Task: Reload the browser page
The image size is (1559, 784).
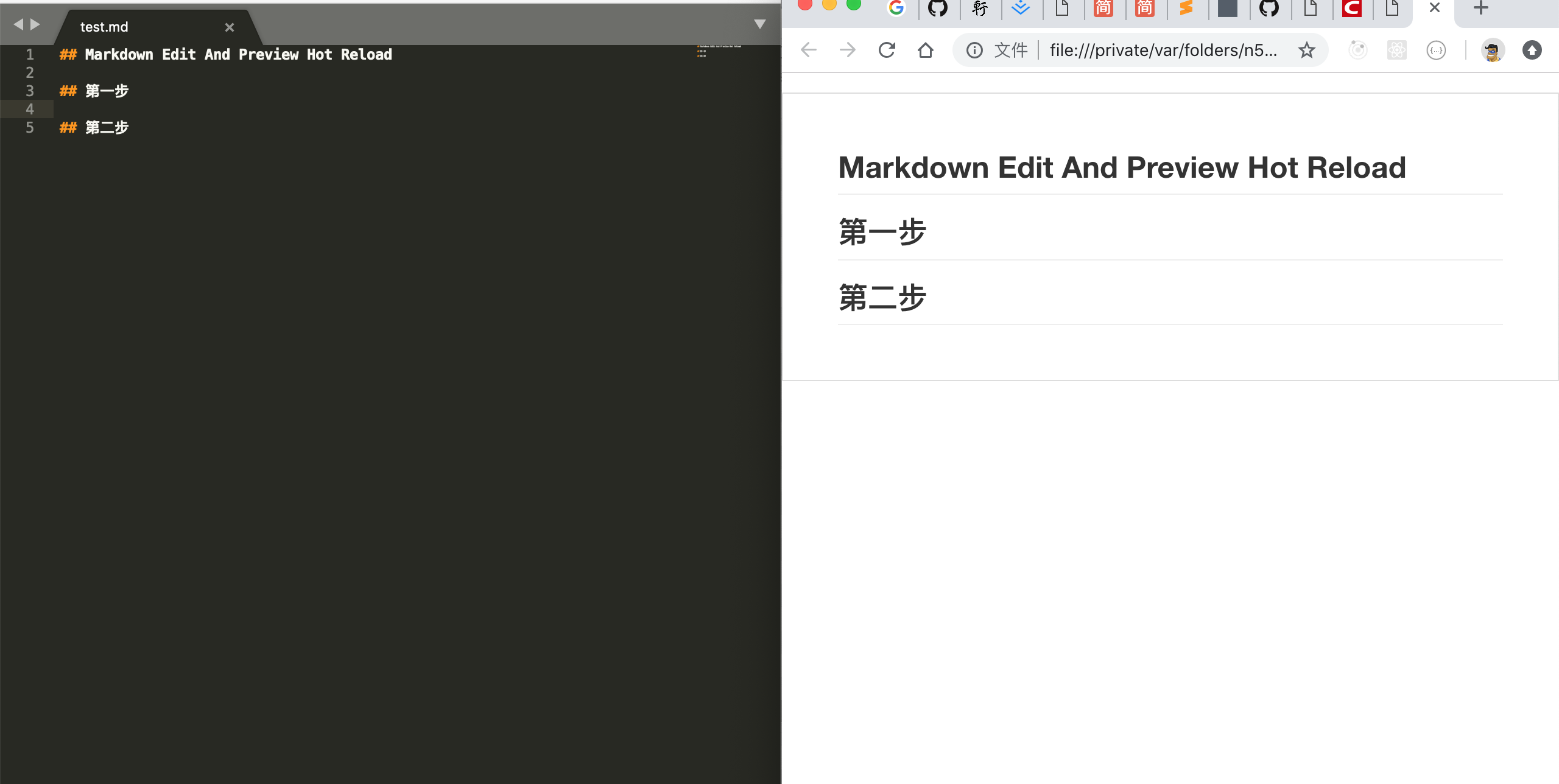Action: 887,50
